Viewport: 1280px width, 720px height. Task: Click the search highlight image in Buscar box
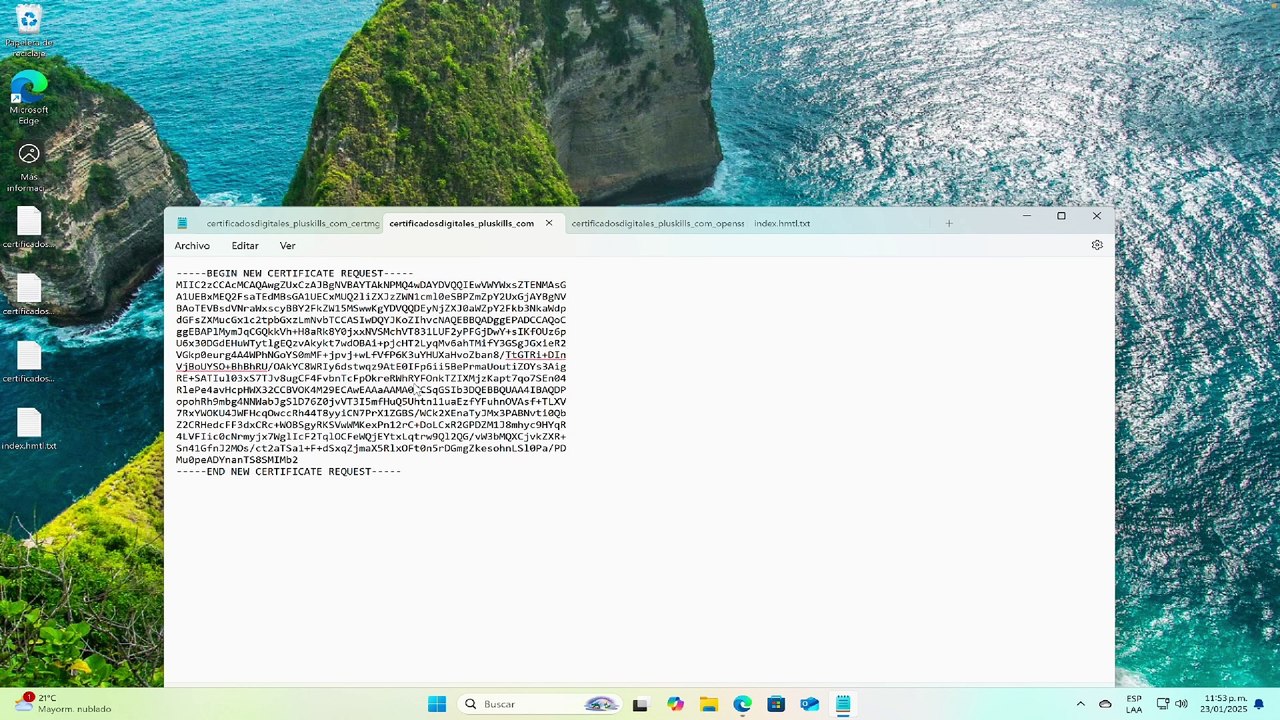point(601,704)
